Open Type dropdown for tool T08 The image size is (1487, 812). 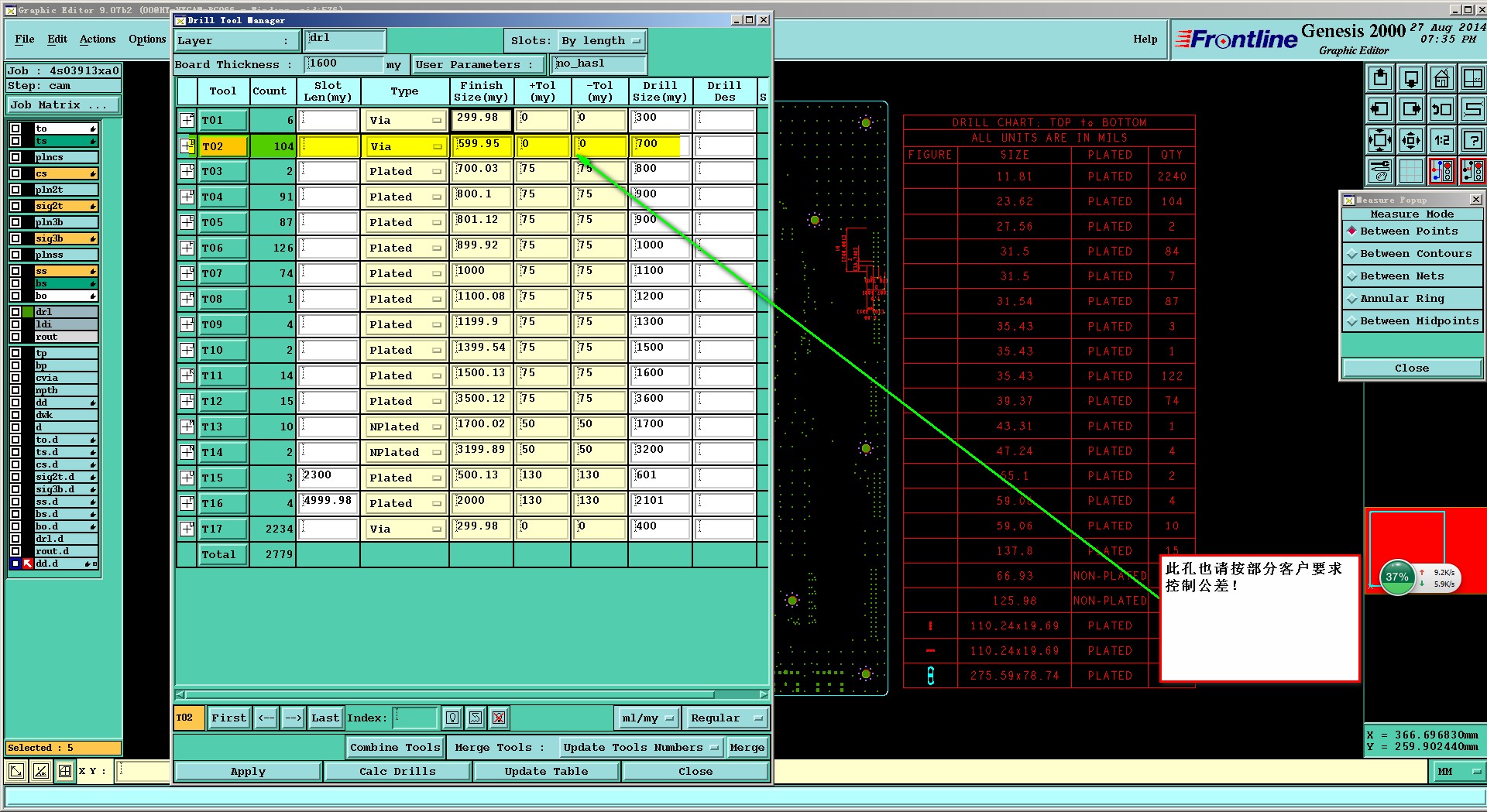click(x=405, y=299)
